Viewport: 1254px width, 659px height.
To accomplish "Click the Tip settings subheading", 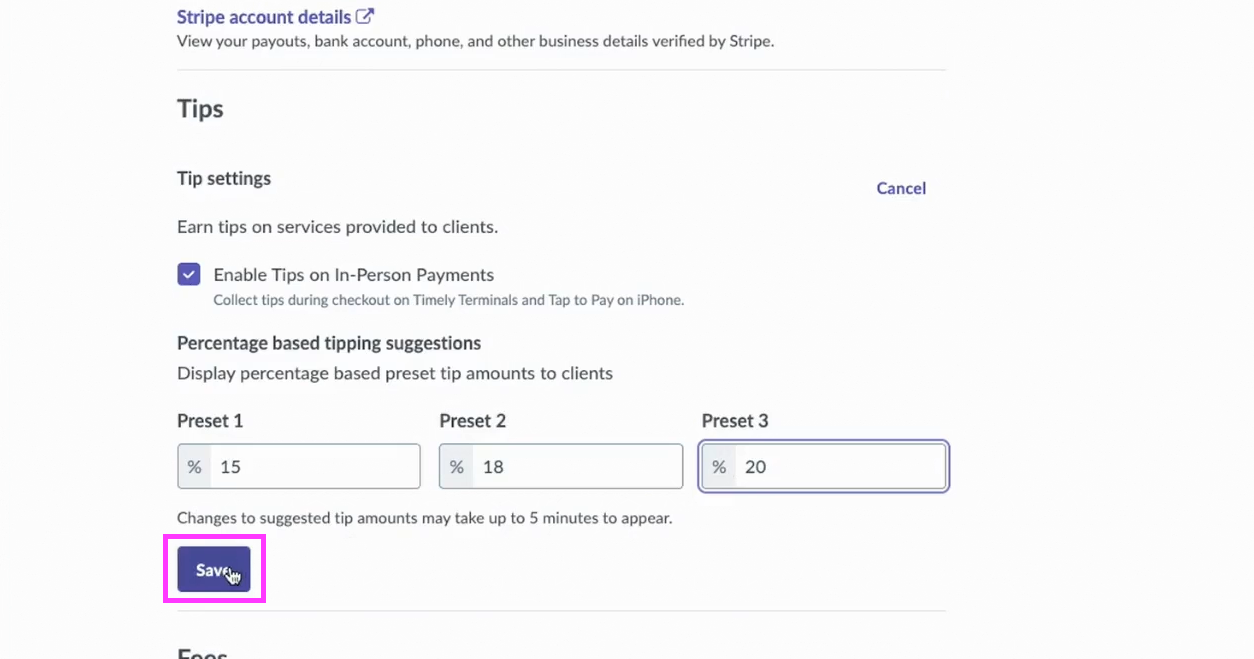I will coord(224,178).
